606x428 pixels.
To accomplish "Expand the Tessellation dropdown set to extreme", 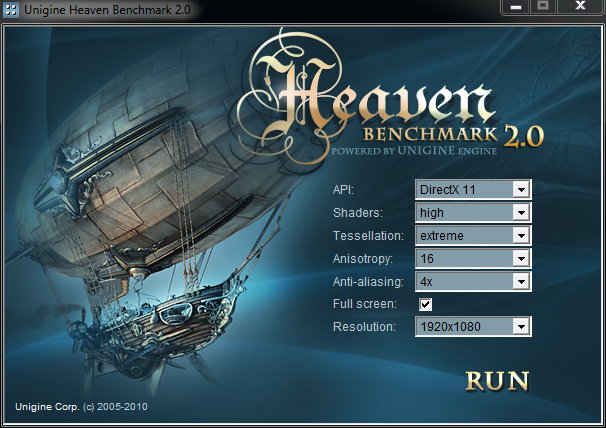I will (x=473, y=235).
